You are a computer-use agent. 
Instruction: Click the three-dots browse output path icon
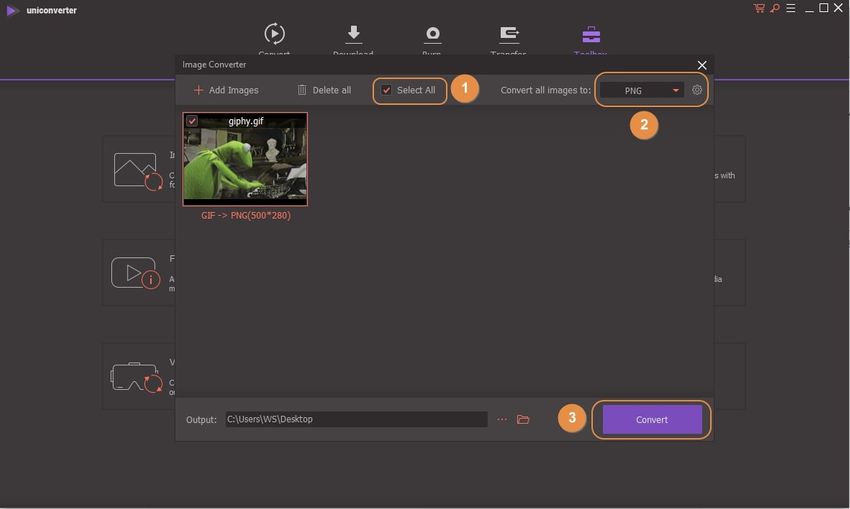tap(502, 420)
